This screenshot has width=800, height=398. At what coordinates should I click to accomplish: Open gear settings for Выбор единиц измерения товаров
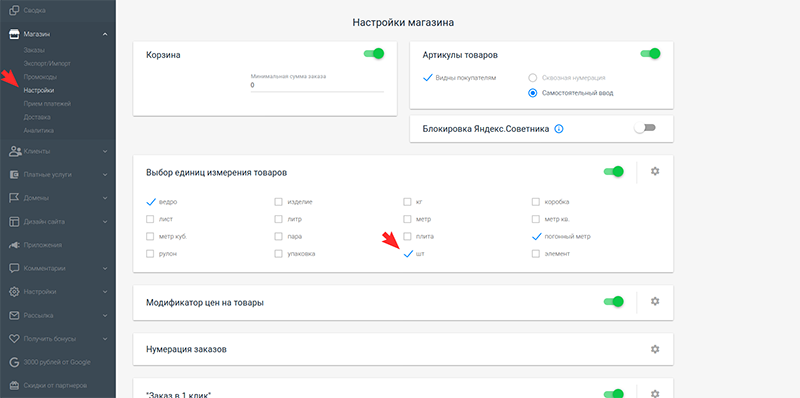(655, 171)
